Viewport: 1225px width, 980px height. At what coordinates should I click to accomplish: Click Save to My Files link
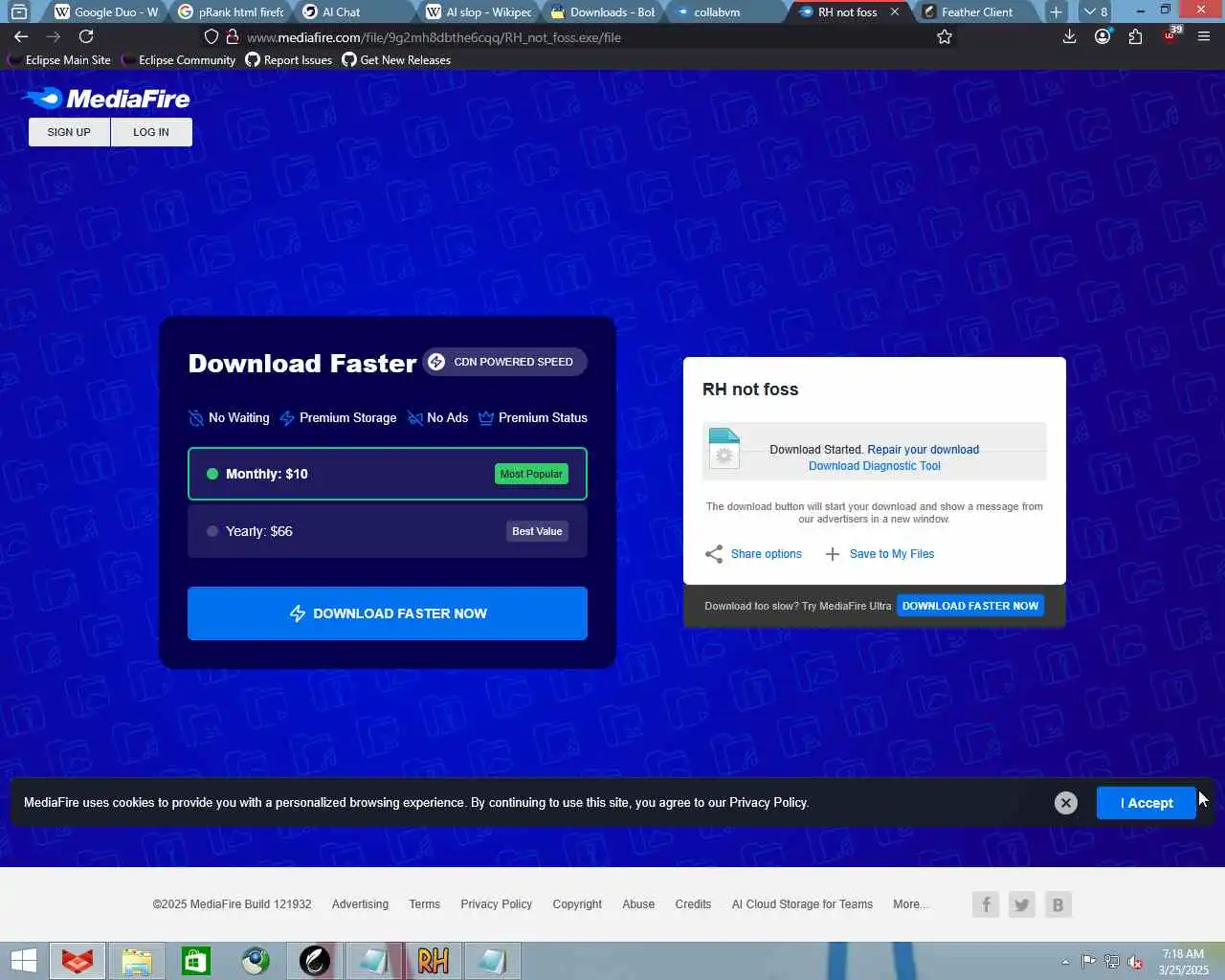(x=892, y=554)
